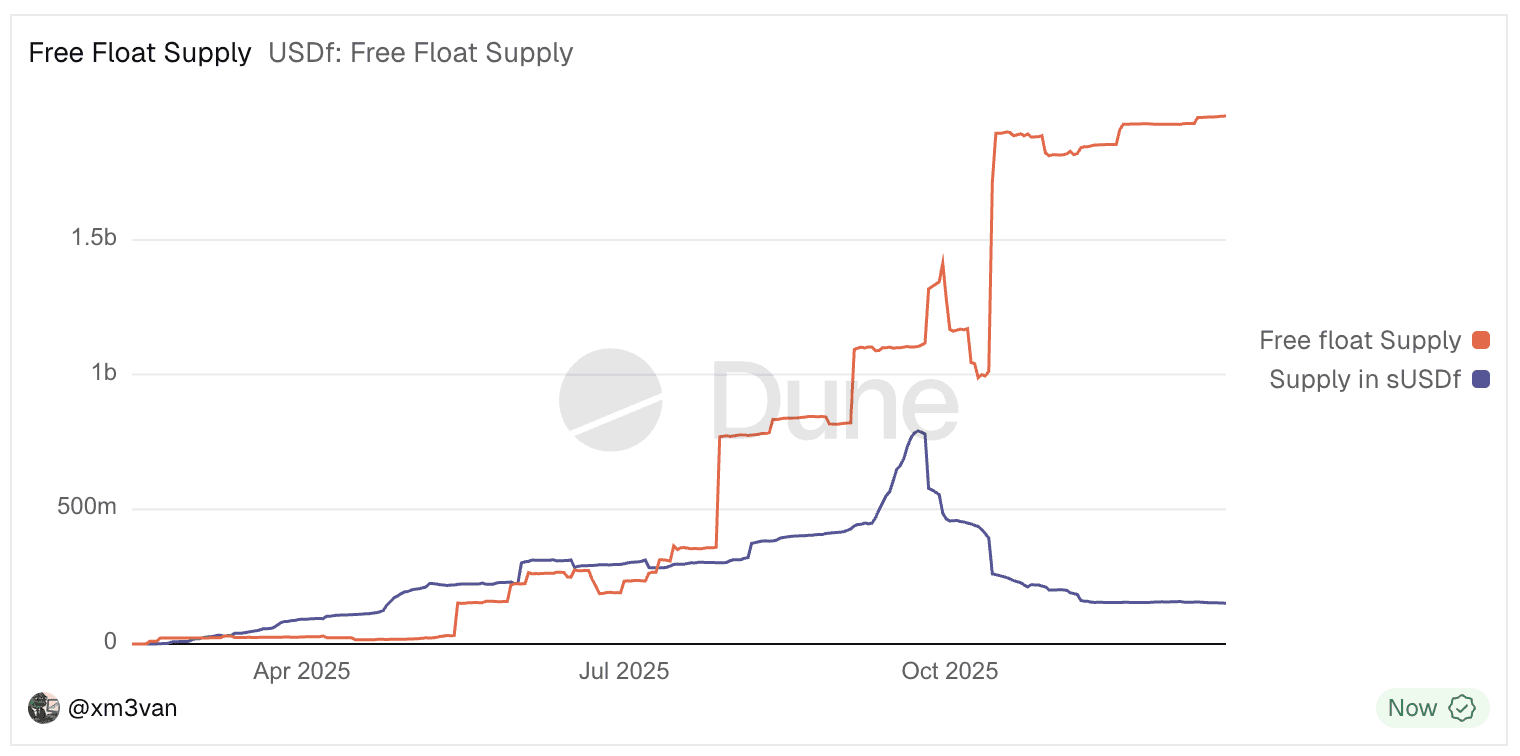Click subtitle USDf: Free Float Supply

pyautogui.click(x=420, y=53)
